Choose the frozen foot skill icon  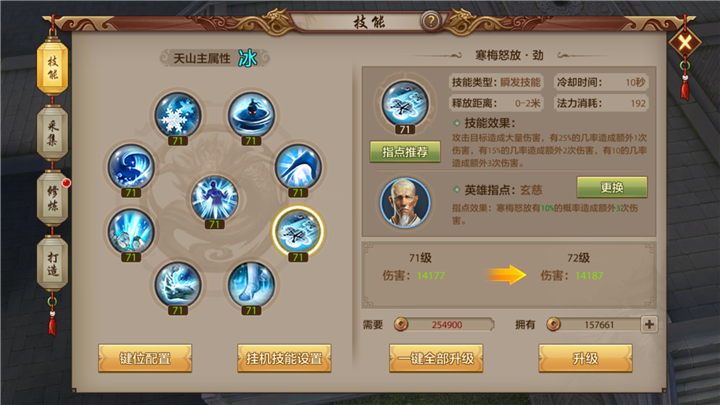pyautogui.click(x=251, y=284)
